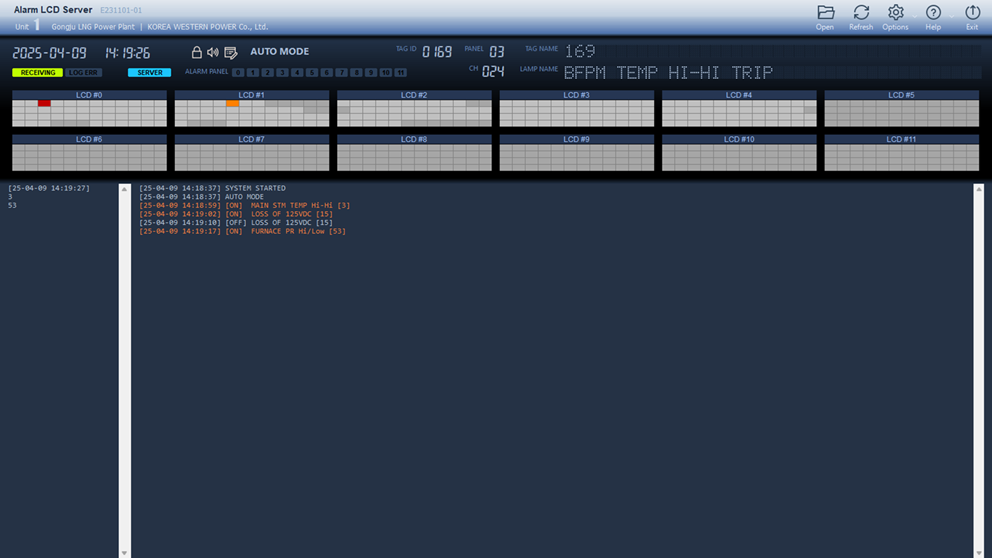Image resolution: width=992 pixels, height=558 pixels.
Task: Click the Refresh icon in the toolbar
Action: (x=861, y=13)
